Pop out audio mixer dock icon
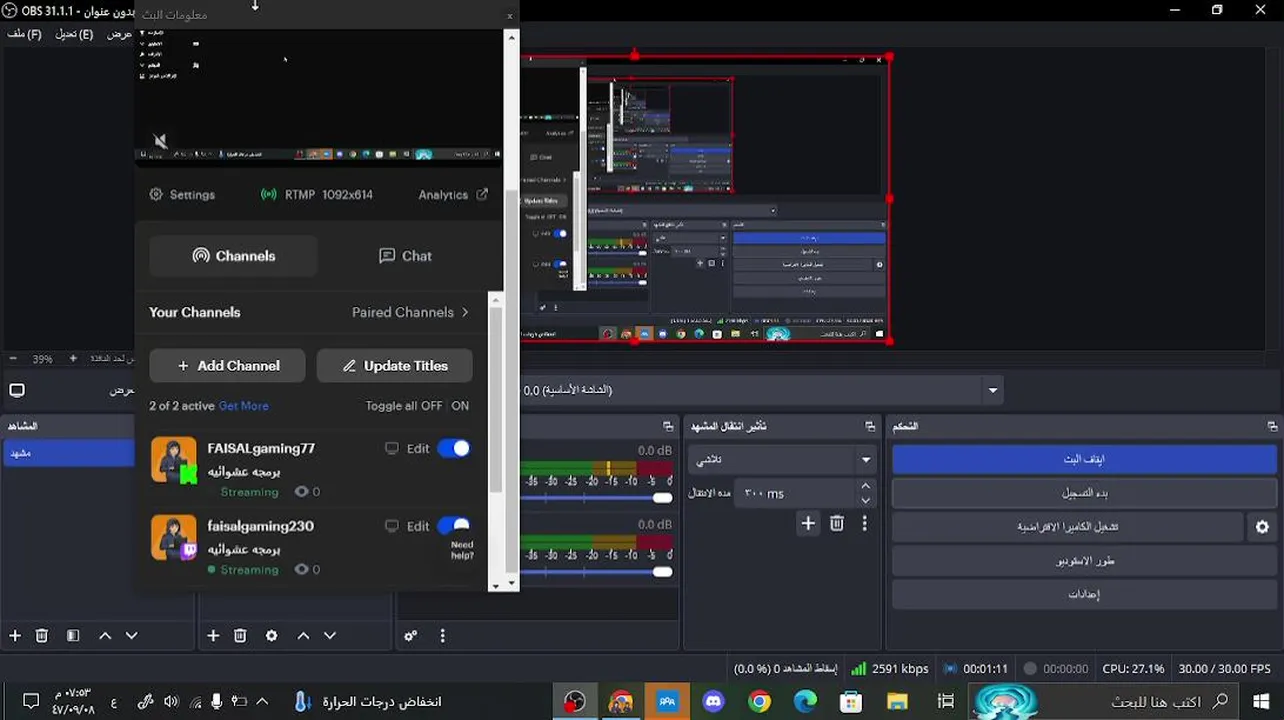The width and height of the screenshot is (1284, 720). point(668,426)
